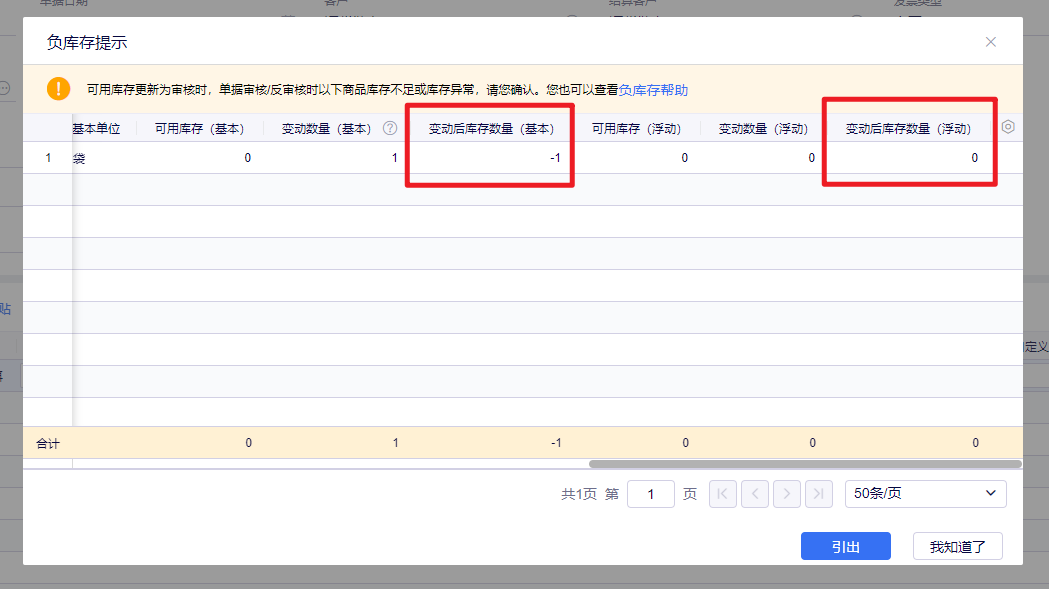Confirm with the 我知道了 button

click(957, 547)
